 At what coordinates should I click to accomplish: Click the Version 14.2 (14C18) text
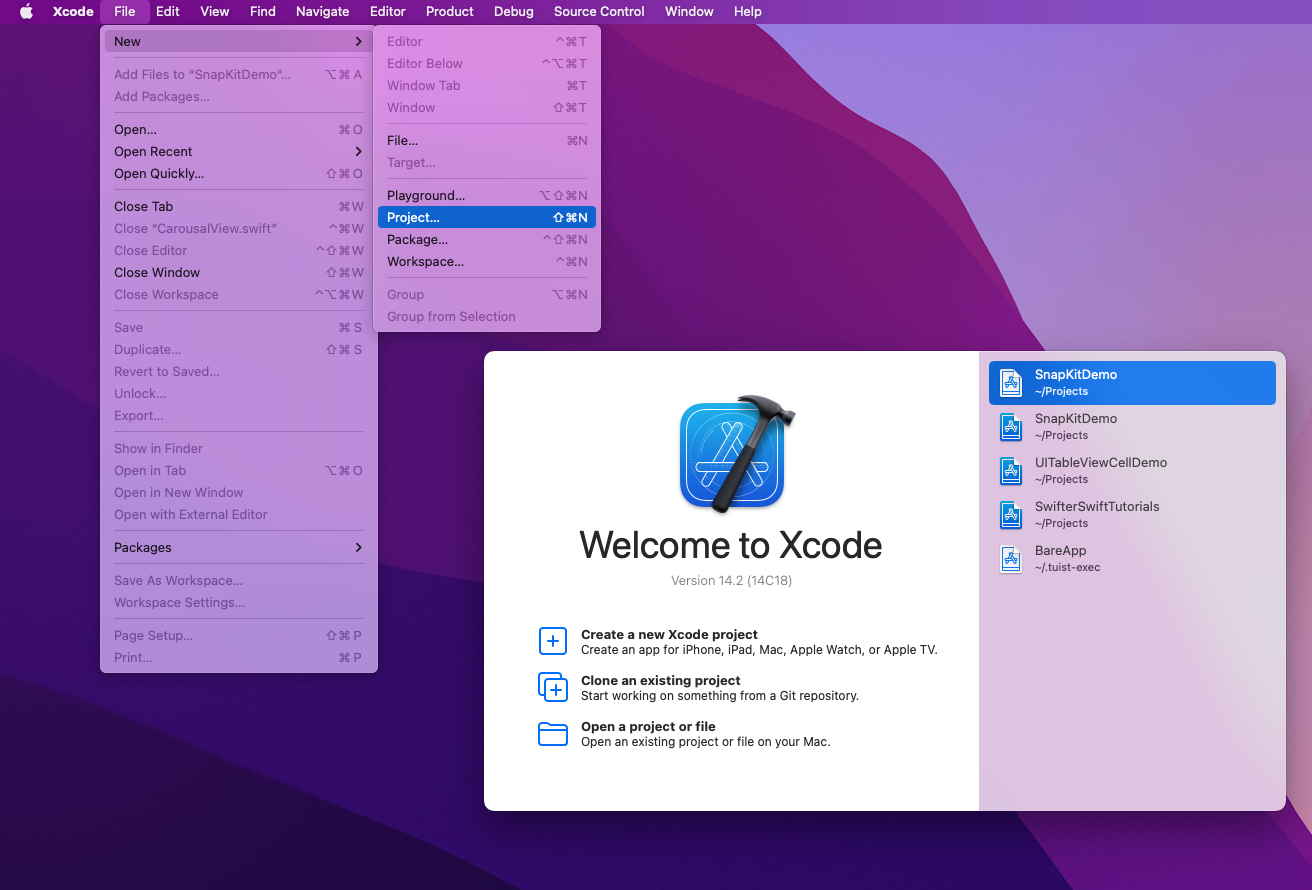(731, 581)
